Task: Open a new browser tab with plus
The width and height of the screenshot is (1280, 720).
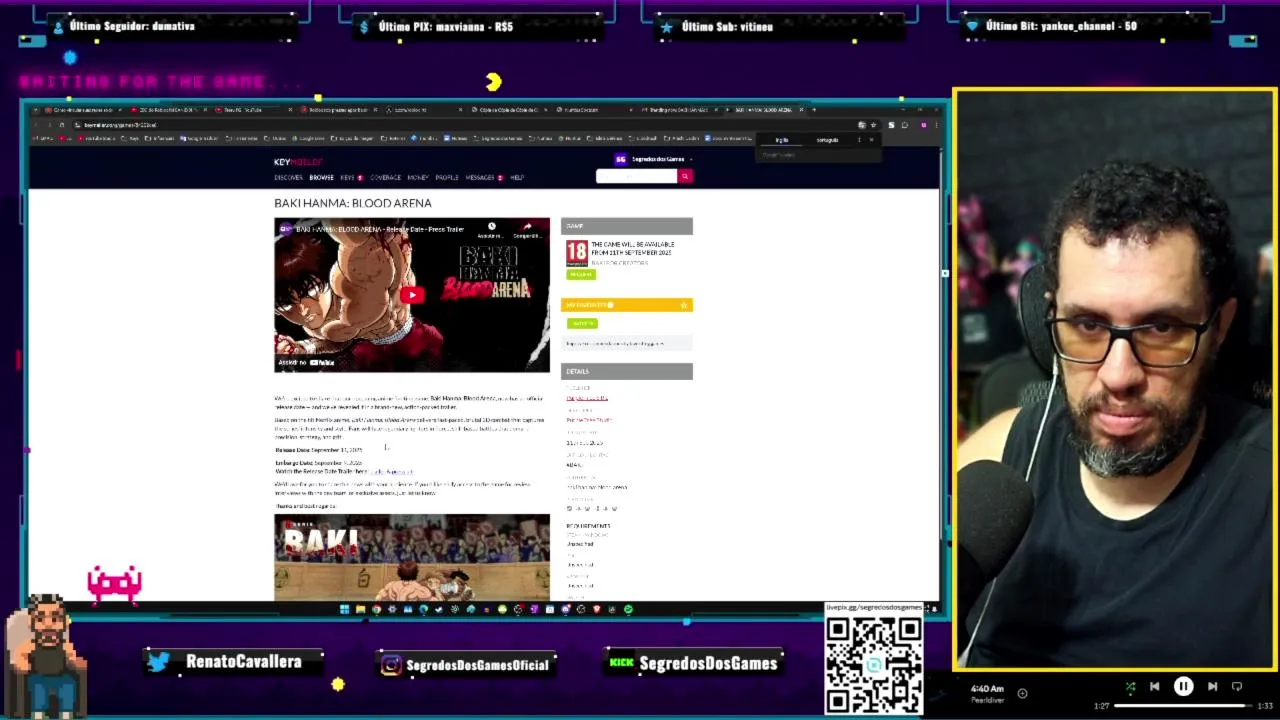Action: 814,110
